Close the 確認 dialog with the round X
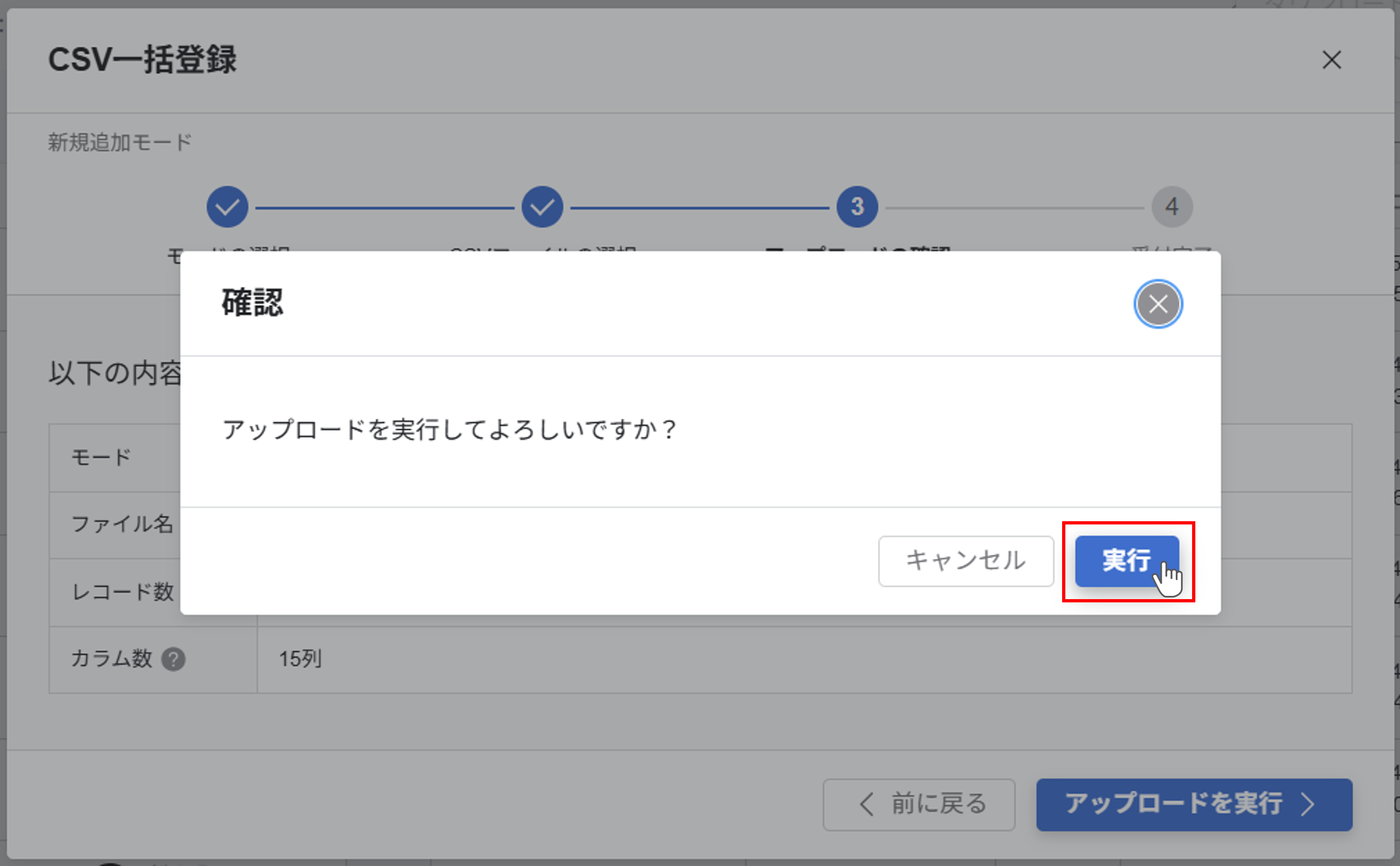The height and width of the screenshot is (866, 1400). point(1158,304)
